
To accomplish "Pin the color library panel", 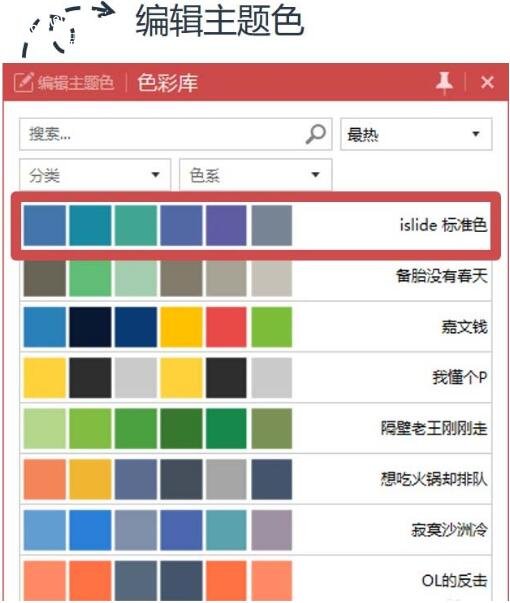I will pos(445,82).
